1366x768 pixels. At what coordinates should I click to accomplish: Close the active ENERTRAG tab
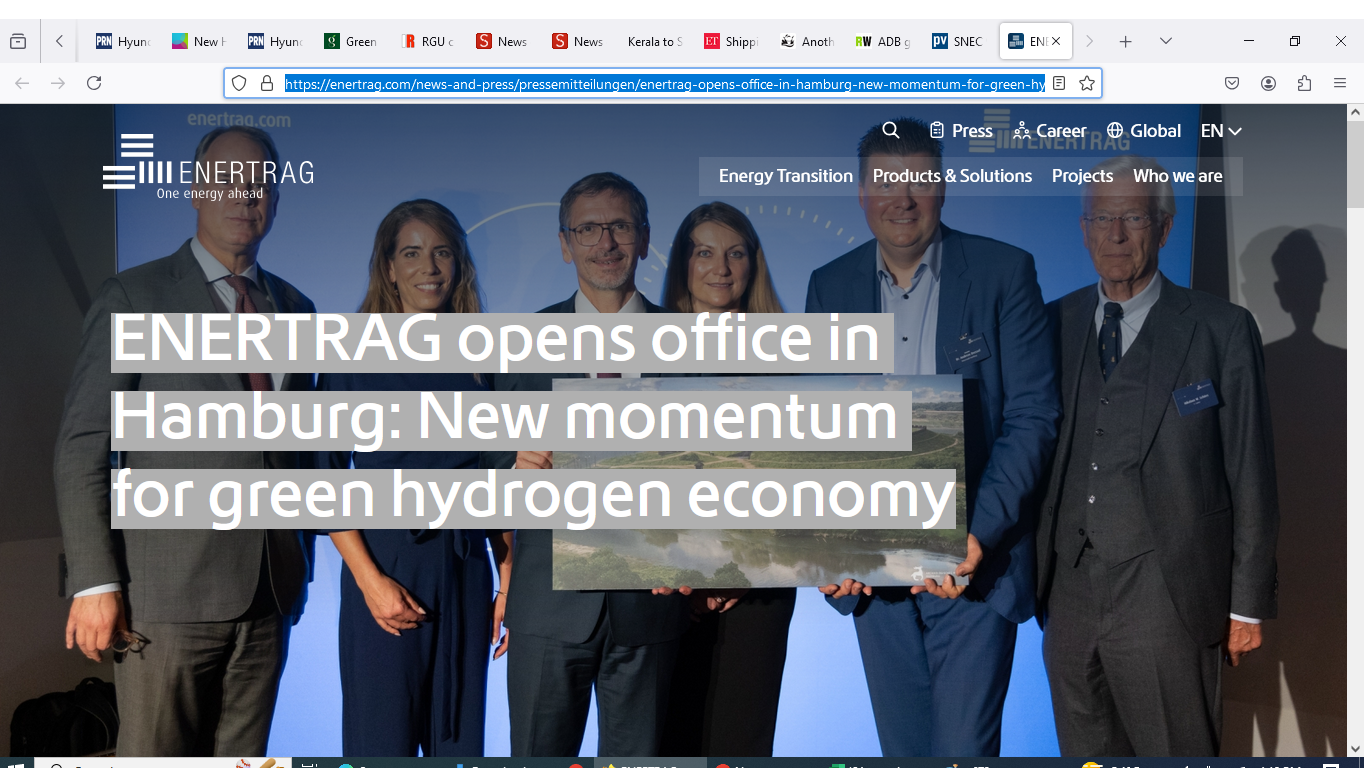click(x=1056, y=41)
